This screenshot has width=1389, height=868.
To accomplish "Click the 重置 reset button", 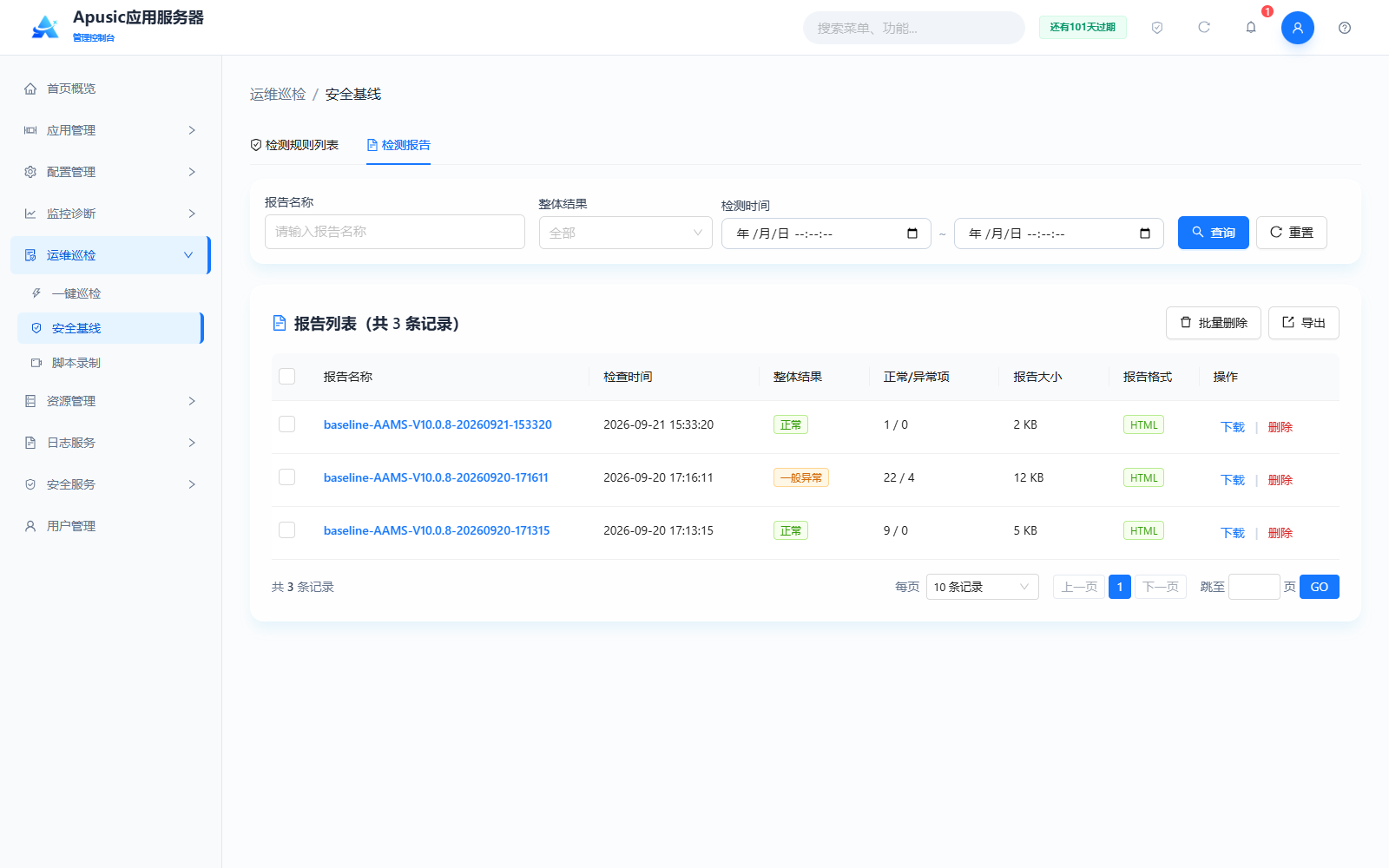I will click(x=1292, y=233).
